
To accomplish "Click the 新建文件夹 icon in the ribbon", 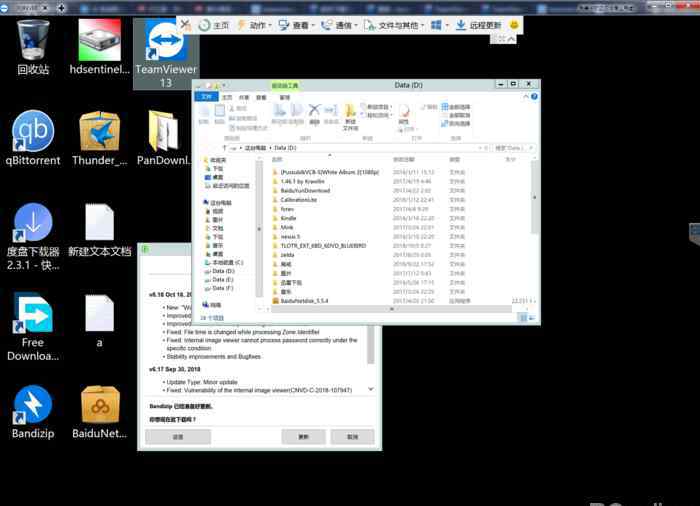I will [x=350, y=117].
